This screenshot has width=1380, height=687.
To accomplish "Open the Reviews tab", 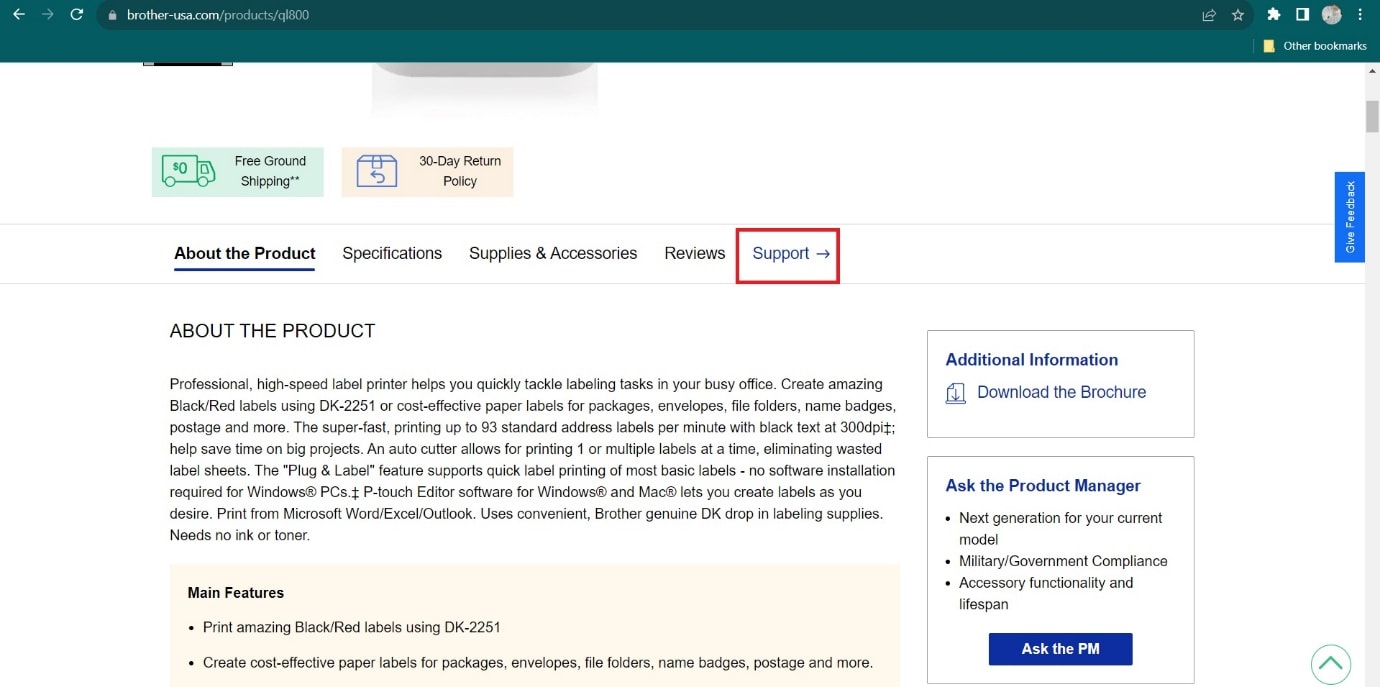I will click(694, 253).
